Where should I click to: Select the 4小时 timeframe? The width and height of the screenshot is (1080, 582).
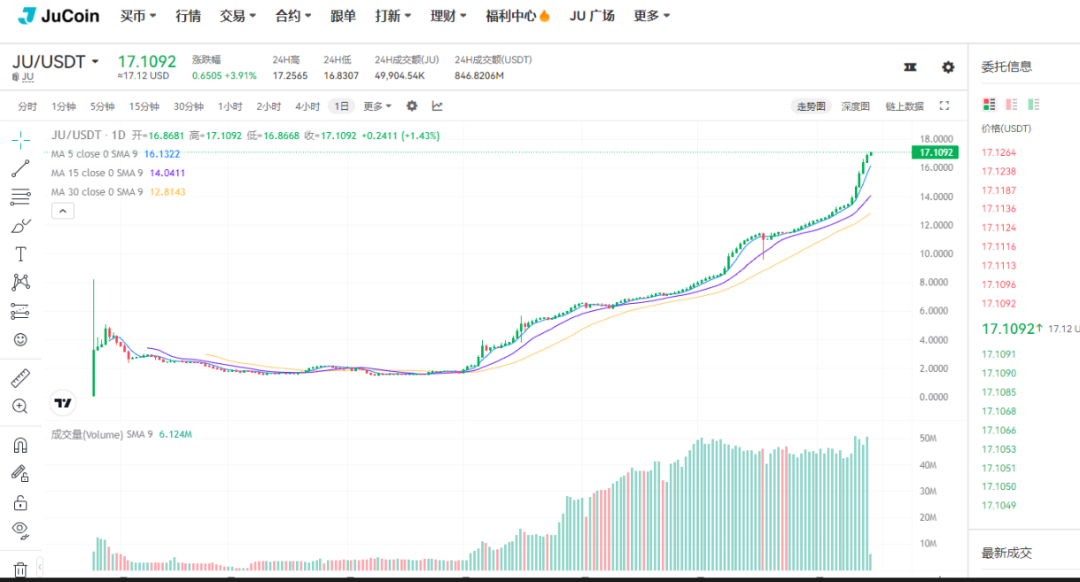pos(307,106)
